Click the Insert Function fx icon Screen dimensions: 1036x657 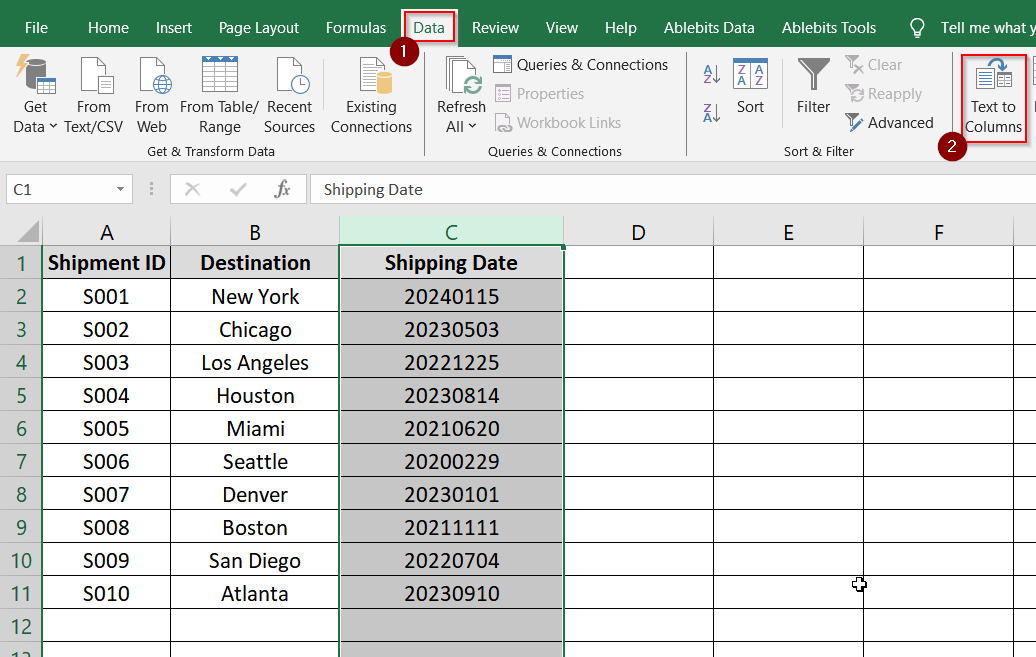point(282,190)
